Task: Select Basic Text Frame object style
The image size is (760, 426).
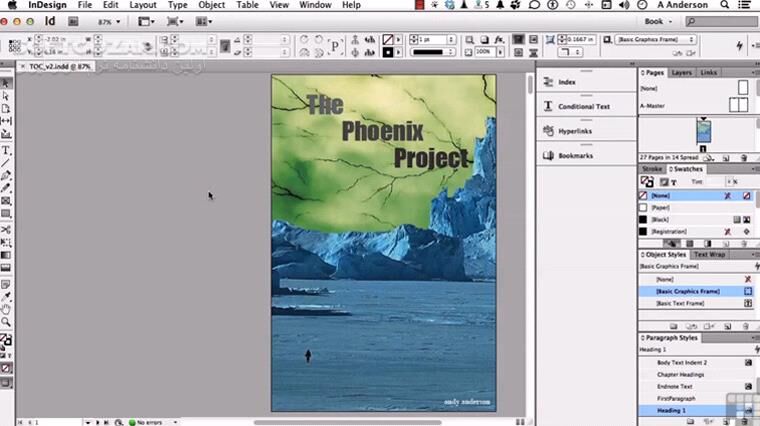Action: [680, 303]
